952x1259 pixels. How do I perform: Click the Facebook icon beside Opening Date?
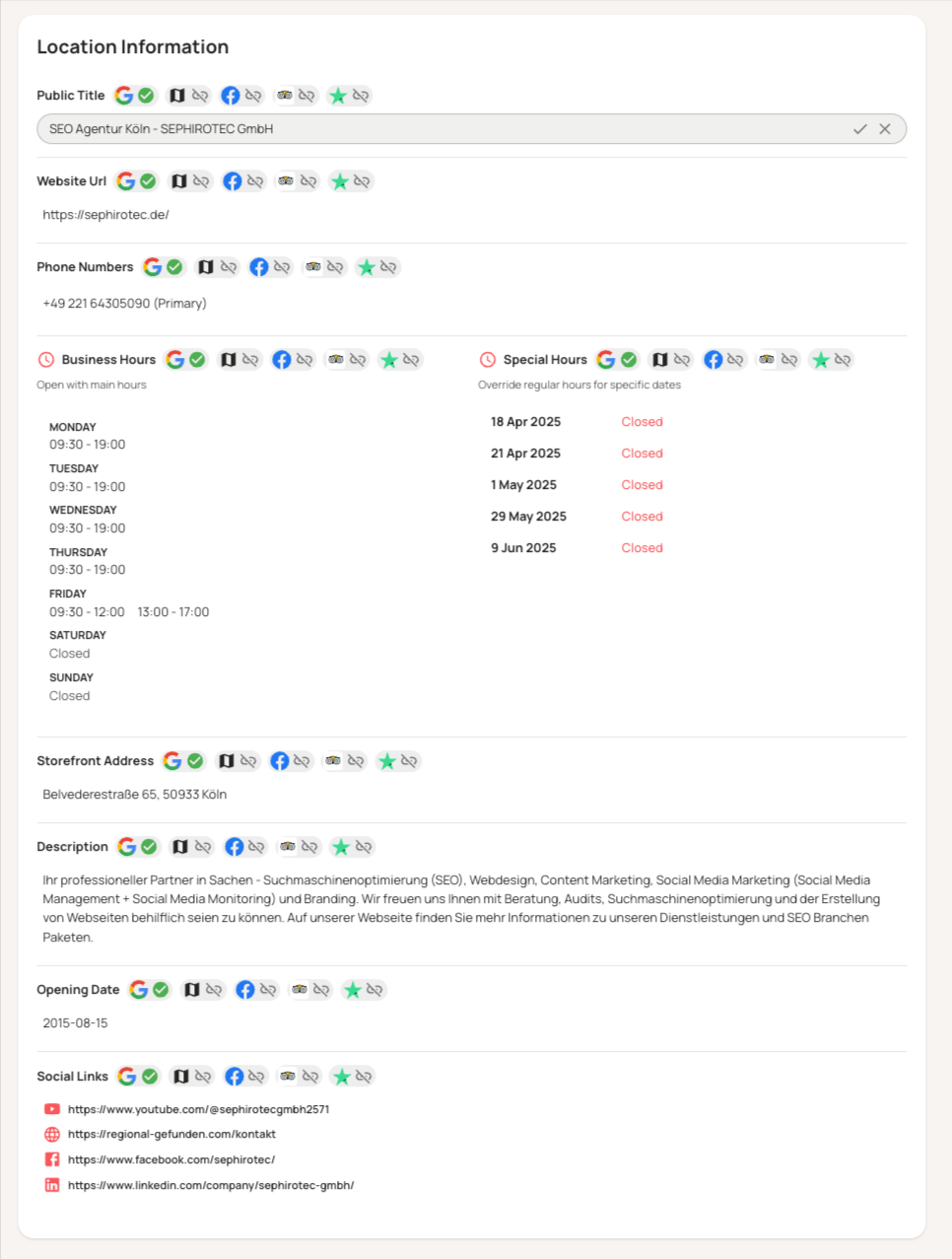[x=244, y=990]
